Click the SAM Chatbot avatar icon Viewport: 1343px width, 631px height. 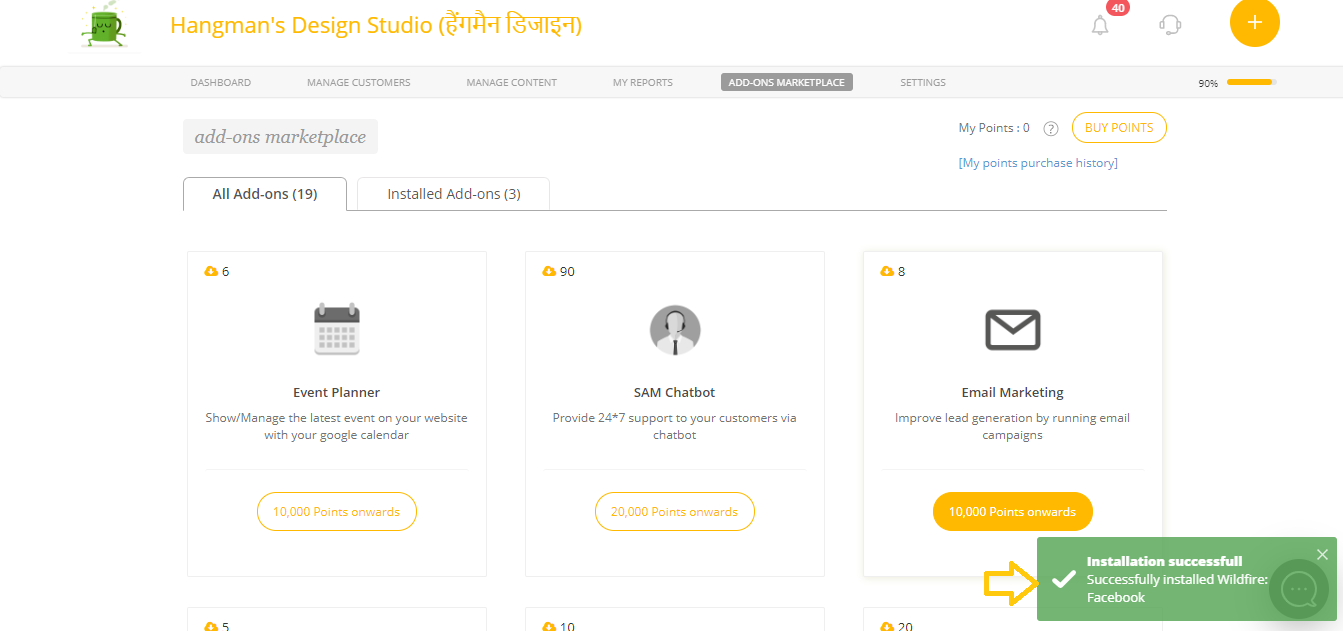click(675, 330)
